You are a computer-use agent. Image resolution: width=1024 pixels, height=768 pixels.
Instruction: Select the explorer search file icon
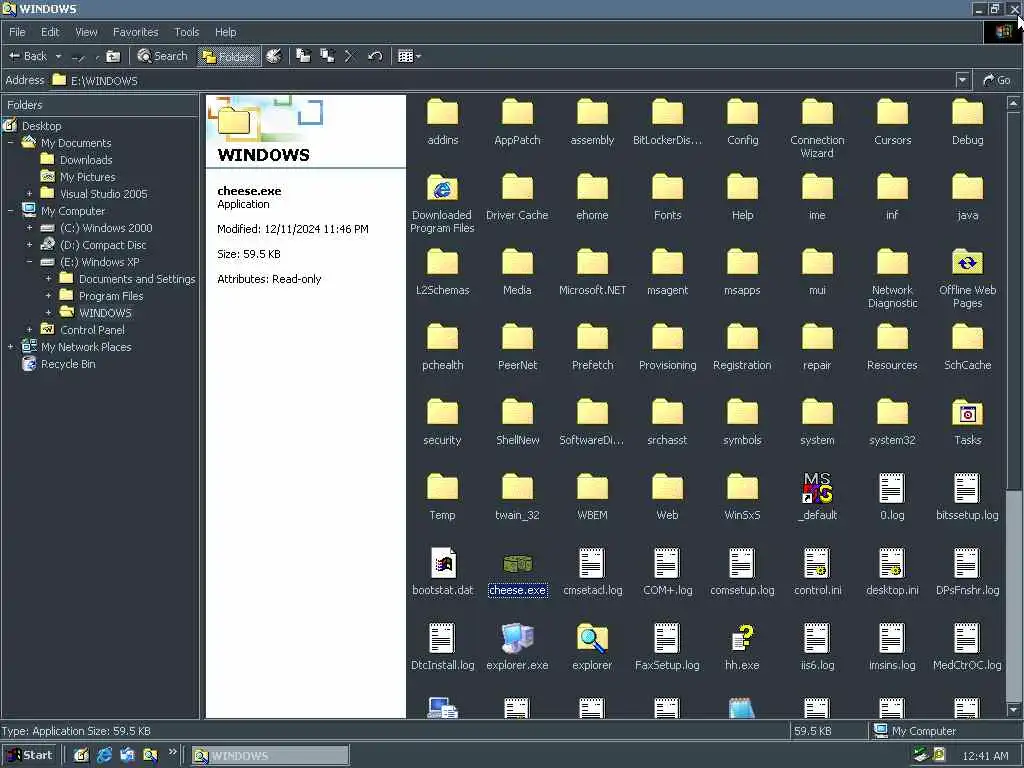pyautogui.click(x=592, y=638)
